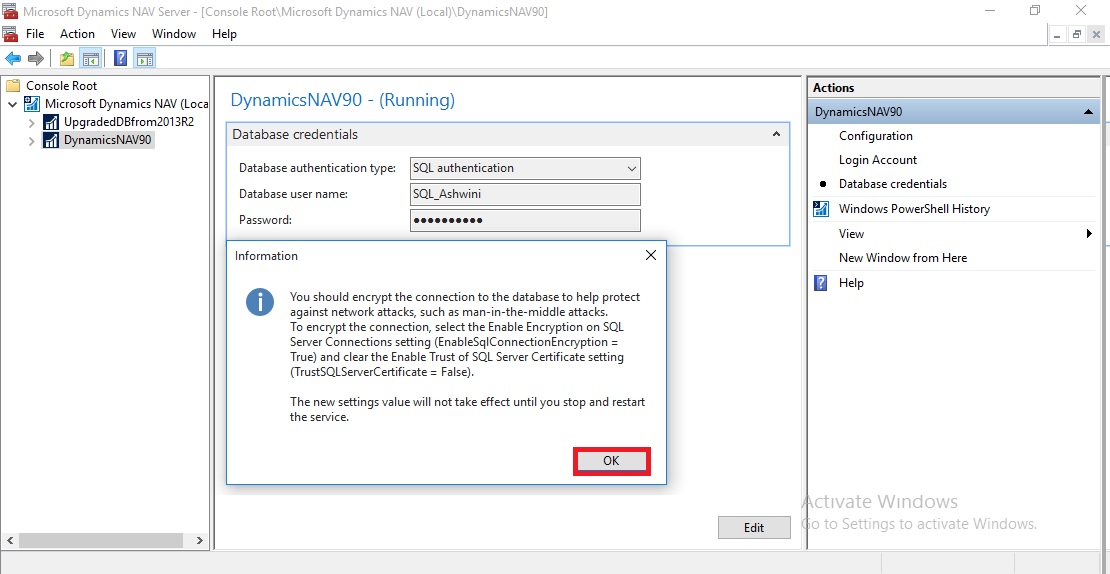Open Windows PowerShell History action
This screenshot has width=1110, height=574.
point(914,209)
